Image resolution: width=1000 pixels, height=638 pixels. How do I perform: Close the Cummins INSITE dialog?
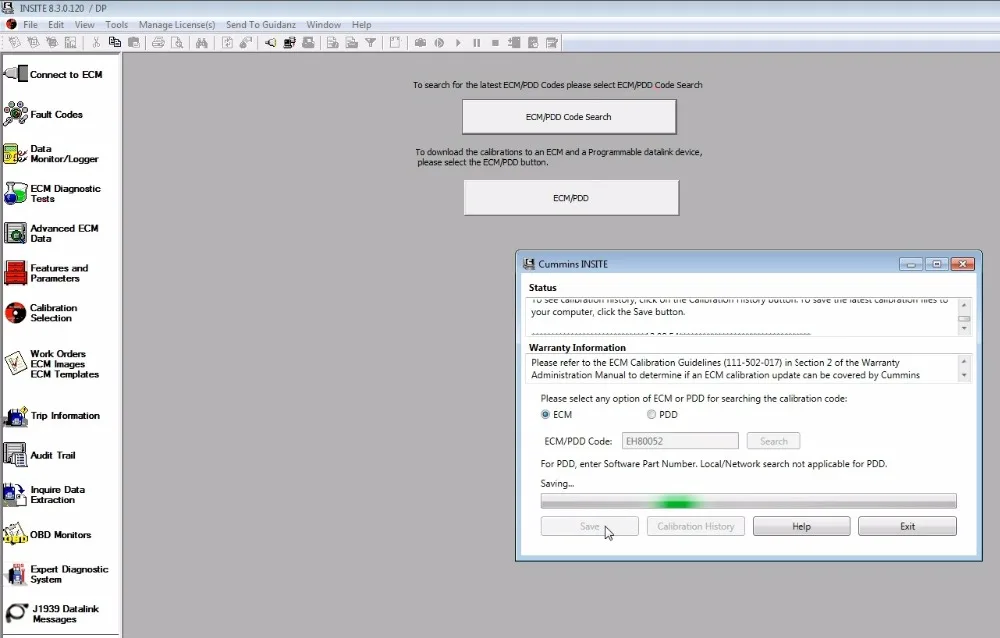point(962,264)
